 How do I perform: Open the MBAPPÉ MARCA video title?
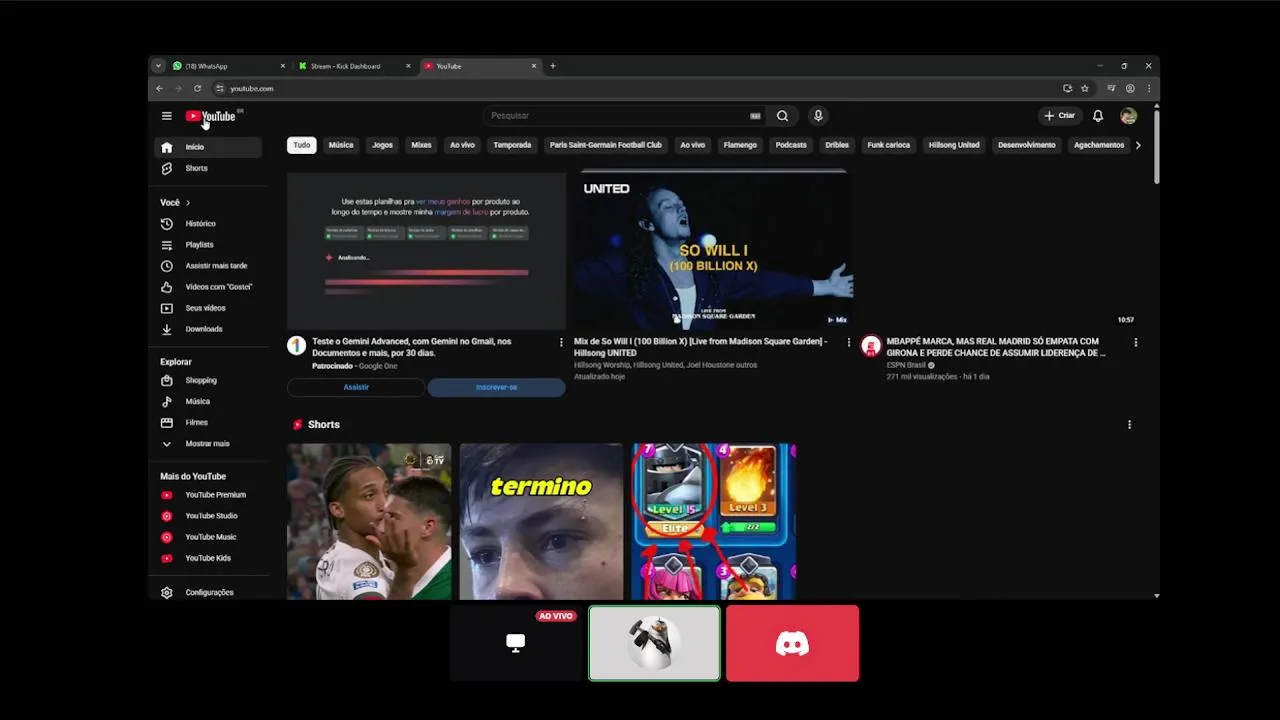click(x=996, y=347)
